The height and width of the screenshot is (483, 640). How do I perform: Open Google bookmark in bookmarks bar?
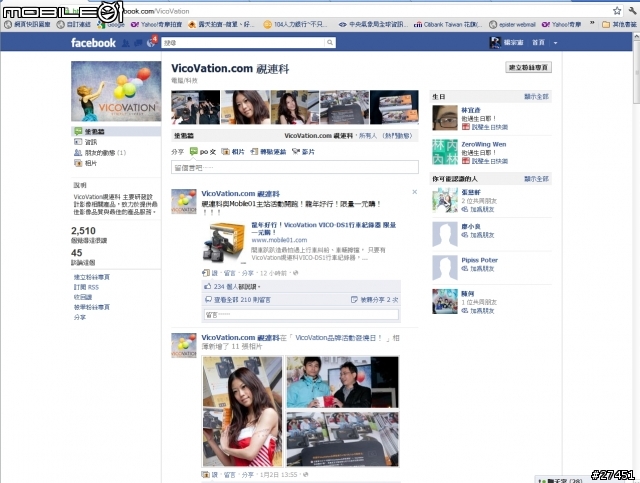111,24
